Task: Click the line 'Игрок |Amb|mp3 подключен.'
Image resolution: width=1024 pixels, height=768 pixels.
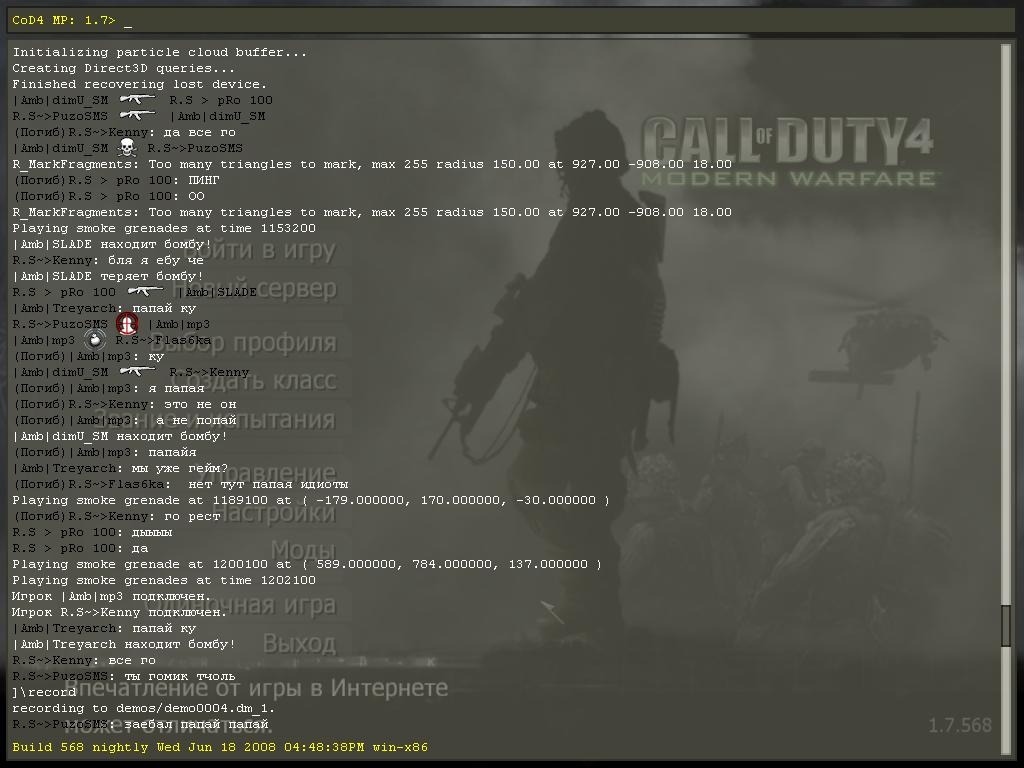Action: tap(112, 596)
